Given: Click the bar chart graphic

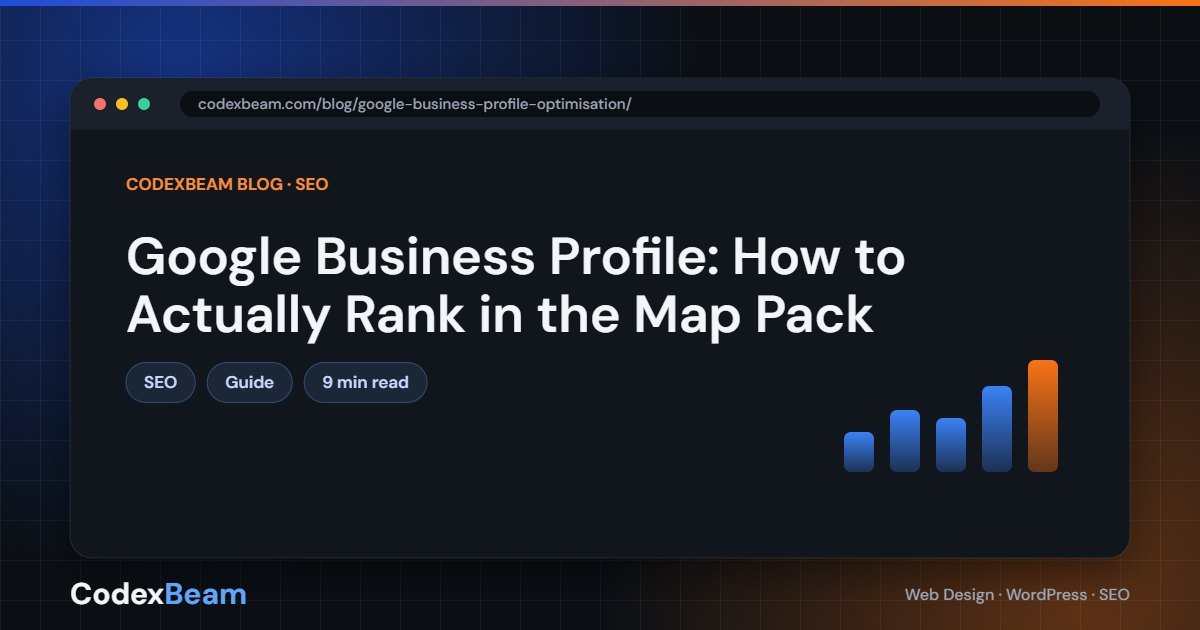Looking at the screenshot, I should [951, 416].
